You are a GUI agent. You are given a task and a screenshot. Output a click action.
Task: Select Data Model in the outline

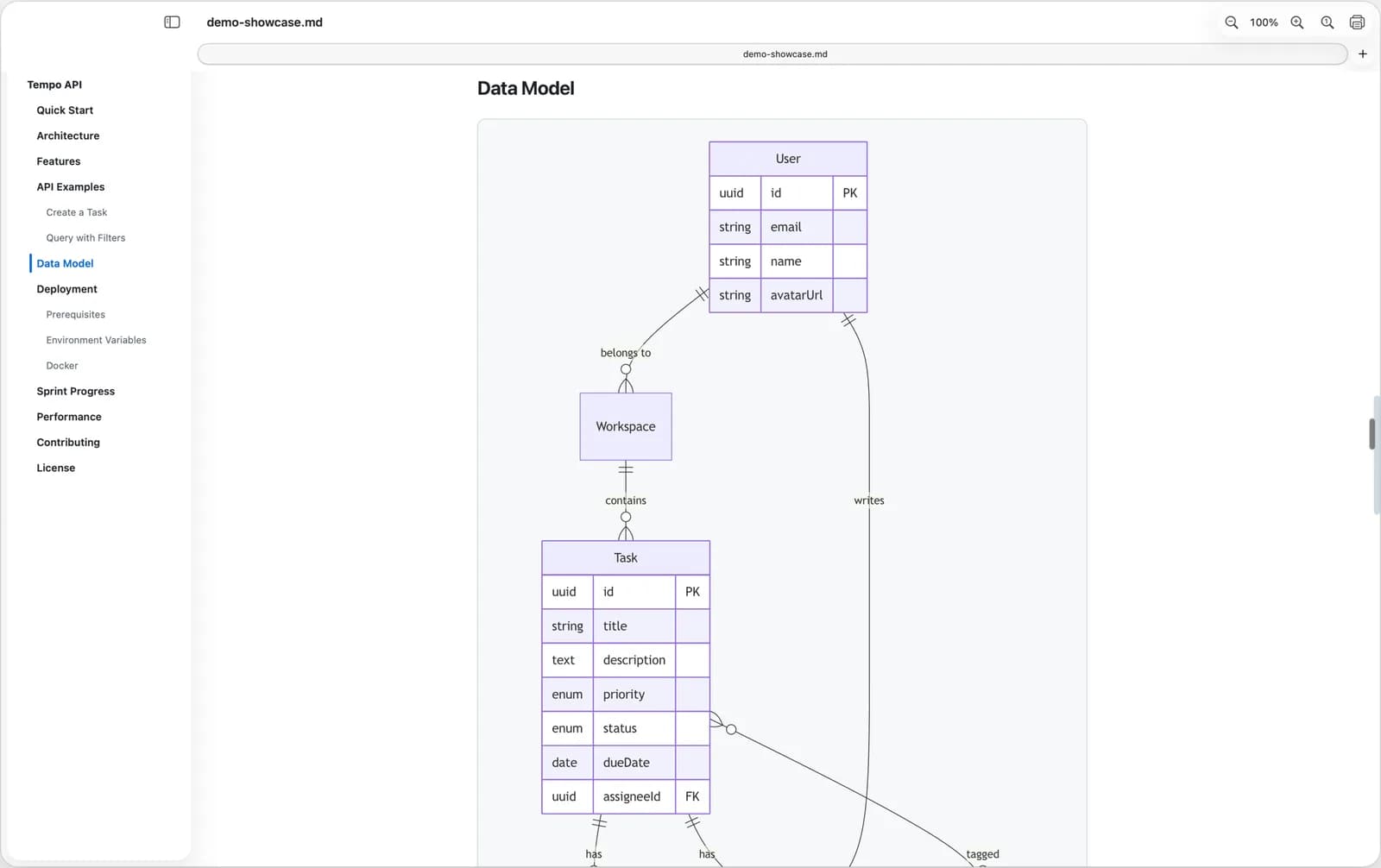(65, 263)
